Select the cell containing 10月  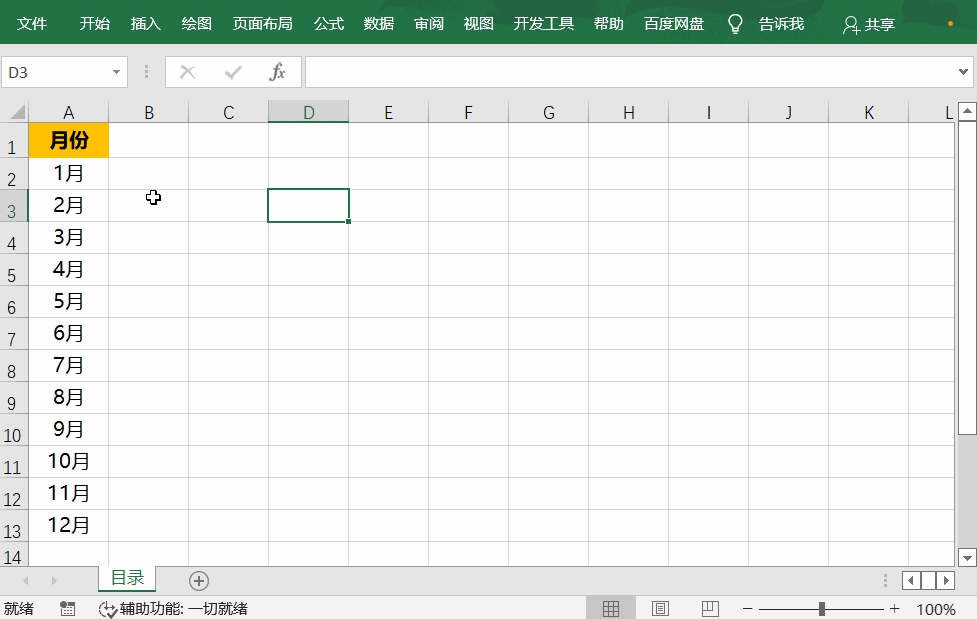(69, 461)
